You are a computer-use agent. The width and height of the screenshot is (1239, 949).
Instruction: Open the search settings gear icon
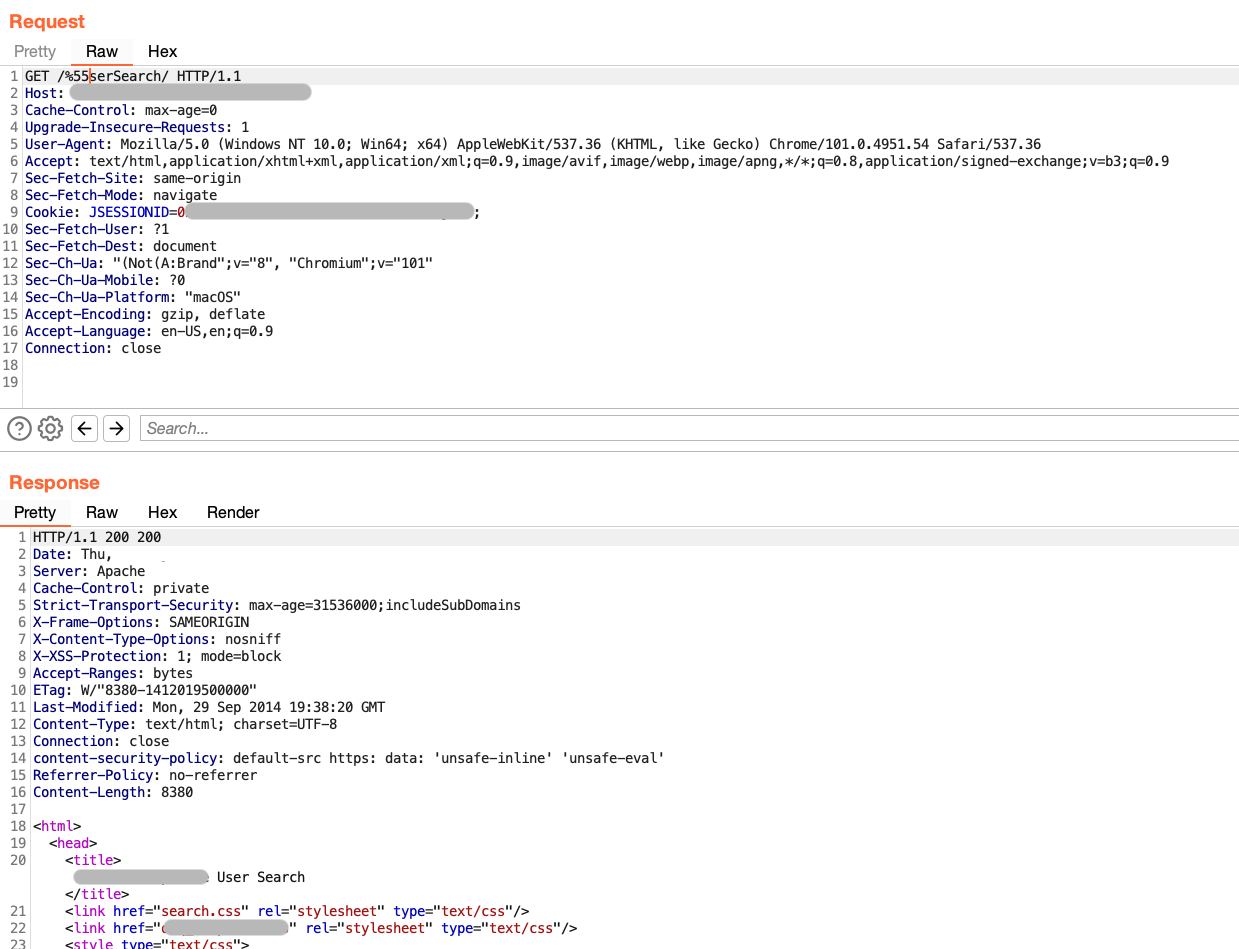tap(50, 428)
